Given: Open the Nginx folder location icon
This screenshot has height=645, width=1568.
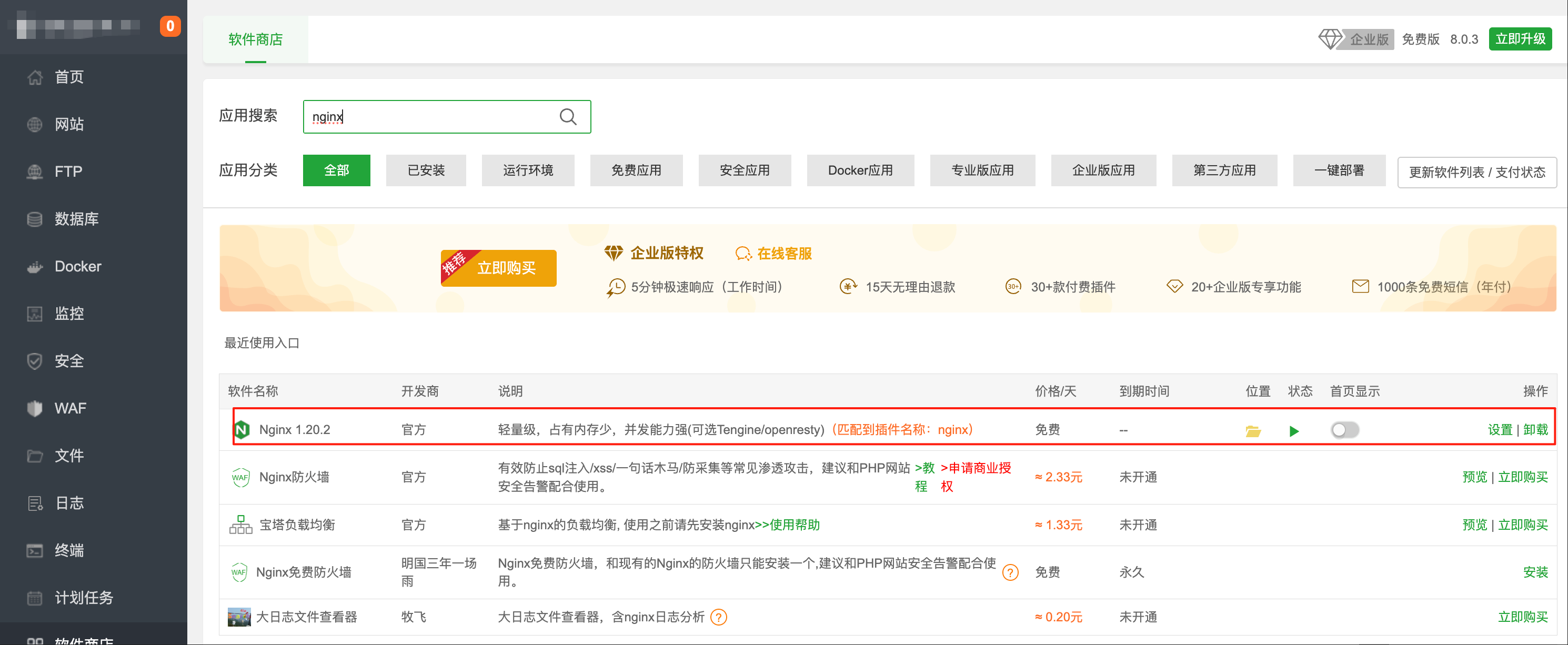Looking at the screenshot, I should [x=1253, y=431].
